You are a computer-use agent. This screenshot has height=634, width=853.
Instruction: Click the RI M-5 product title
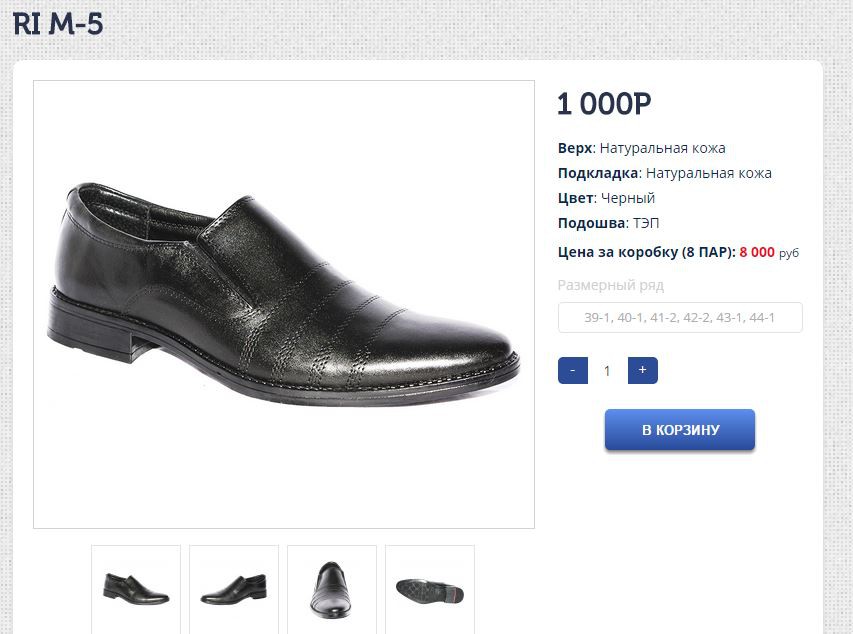58,24
